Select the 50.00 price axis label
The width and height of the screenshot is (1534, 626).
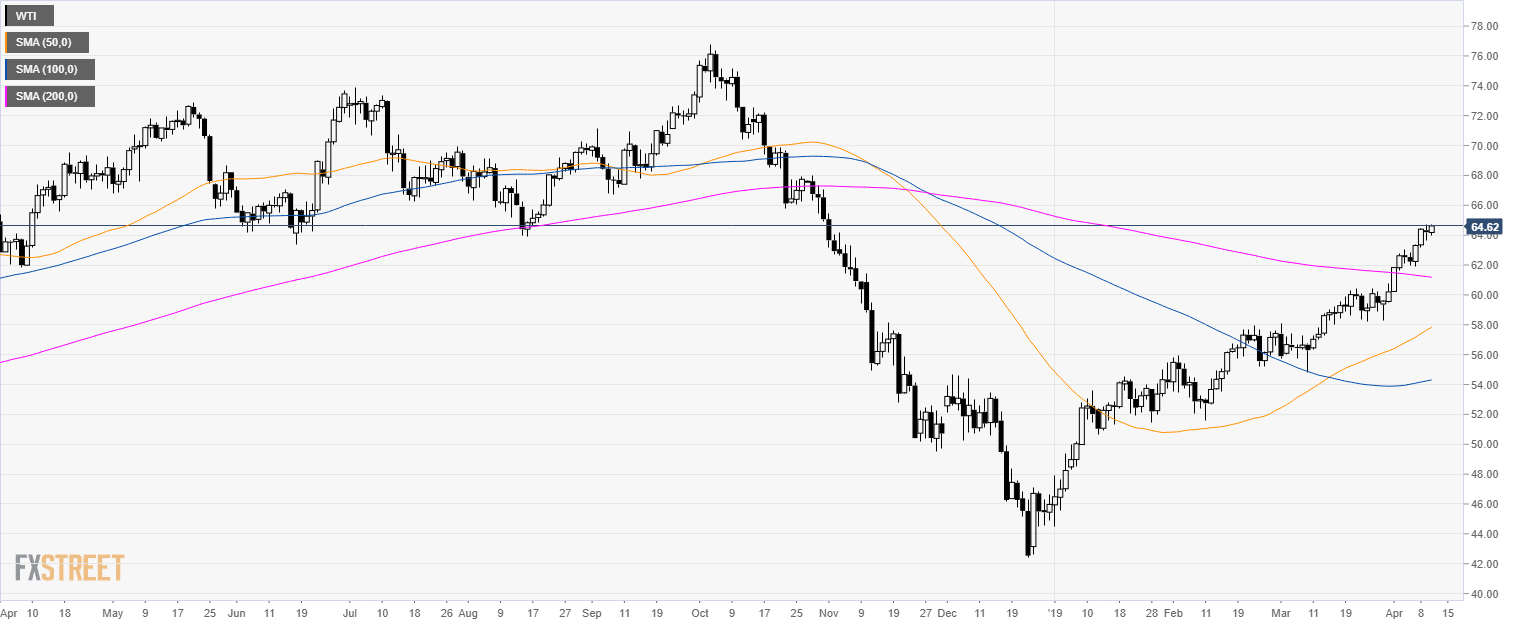1483,444
